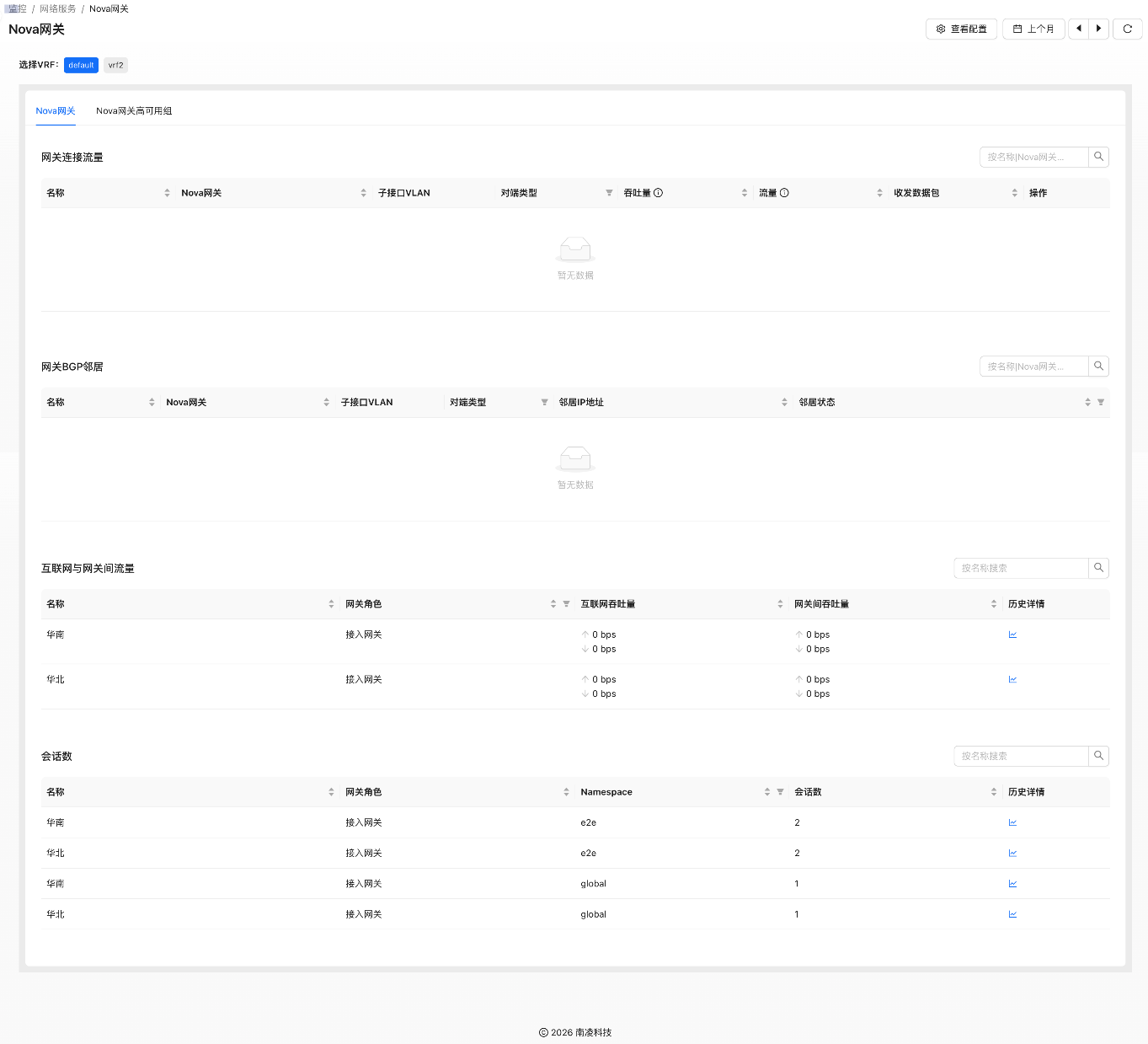
Task: Sort 会话数 table by 会话数 column
Action: coord(994,792)
